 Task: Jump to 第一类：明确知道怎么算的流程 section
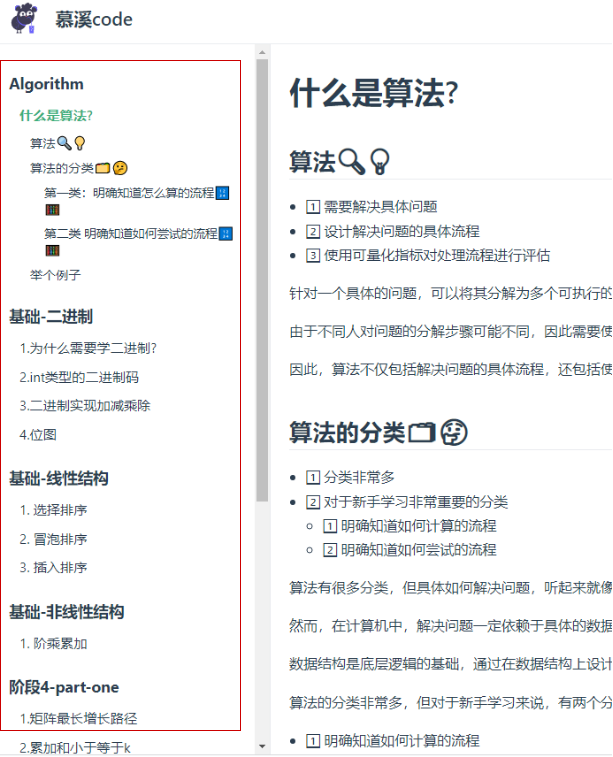[129, 192]
